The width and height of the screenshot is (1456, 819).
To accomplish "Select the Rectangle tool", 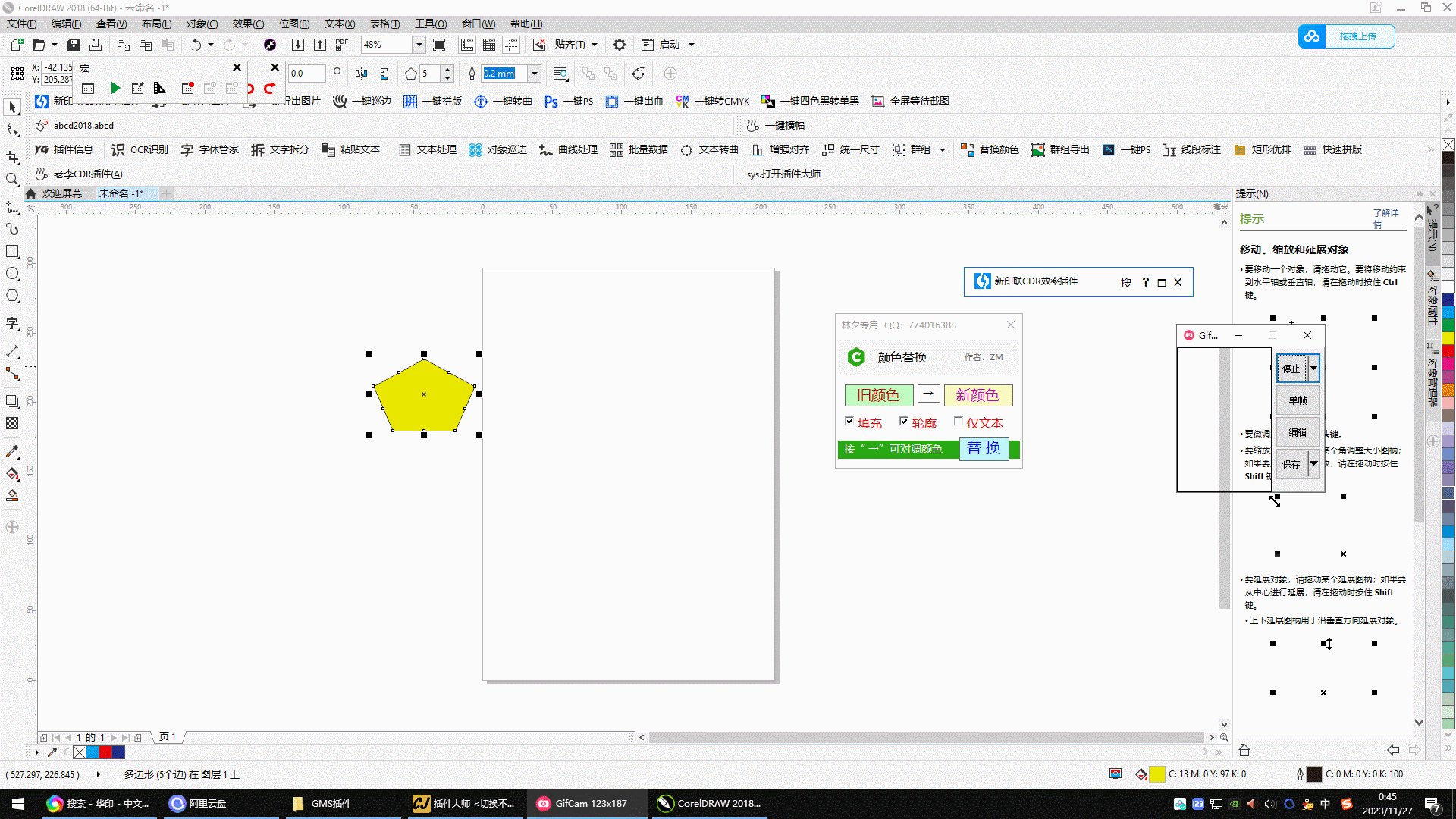I will [x=13, y=252].
